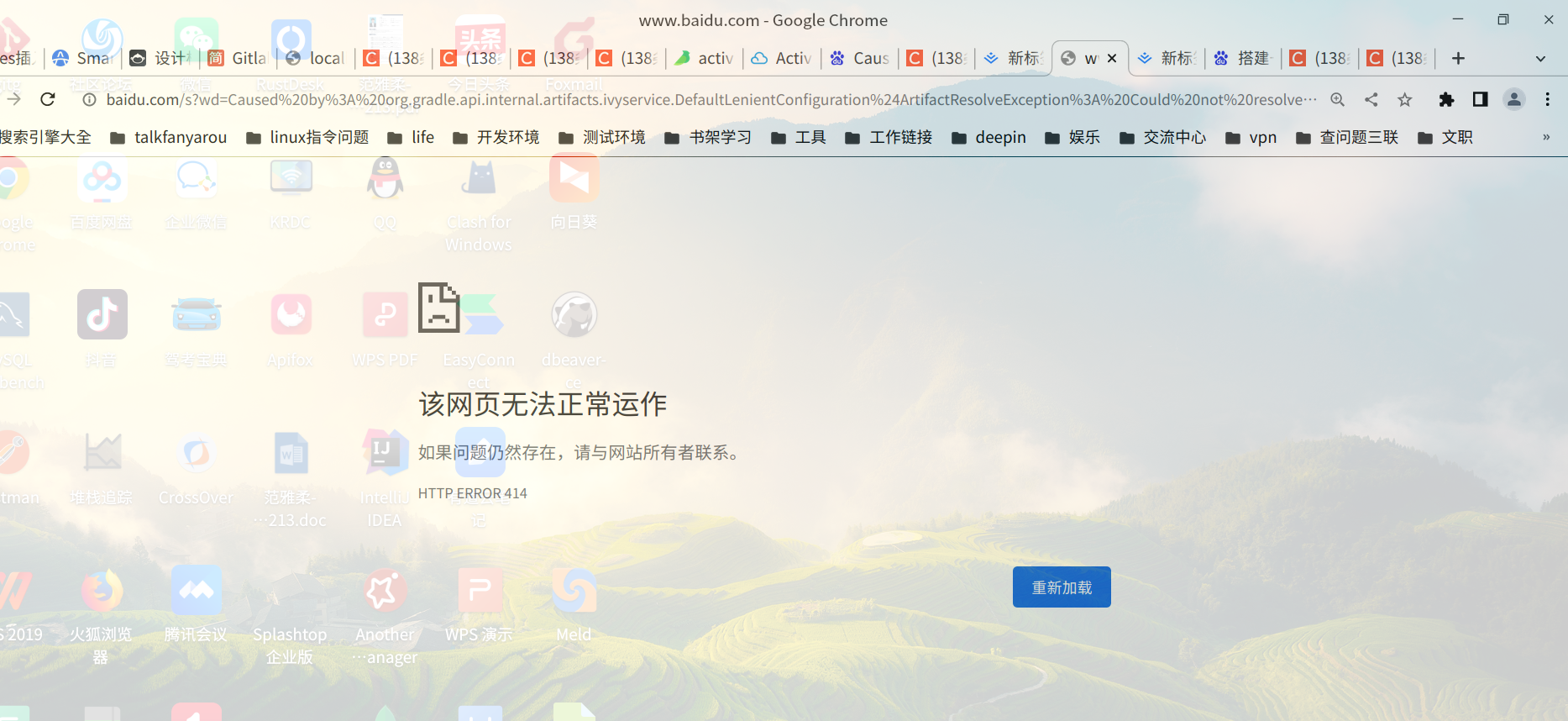Switch to the cloud-icon Activ tab
This screenshot has width=1568, height=721.
(x=781, y=58)
